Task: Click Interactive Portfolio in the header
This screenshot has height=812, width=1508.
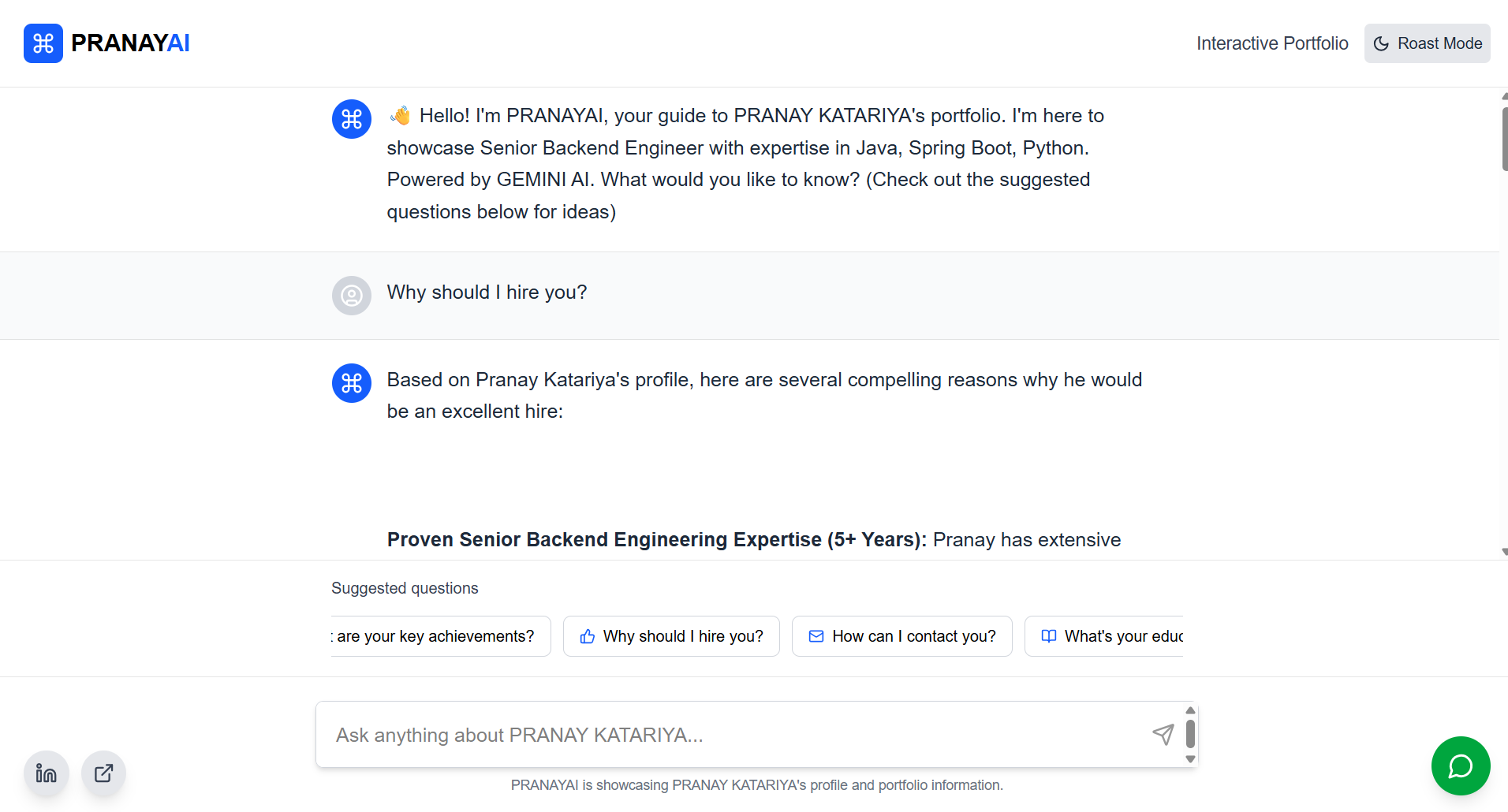Action: coord(1271,43)
